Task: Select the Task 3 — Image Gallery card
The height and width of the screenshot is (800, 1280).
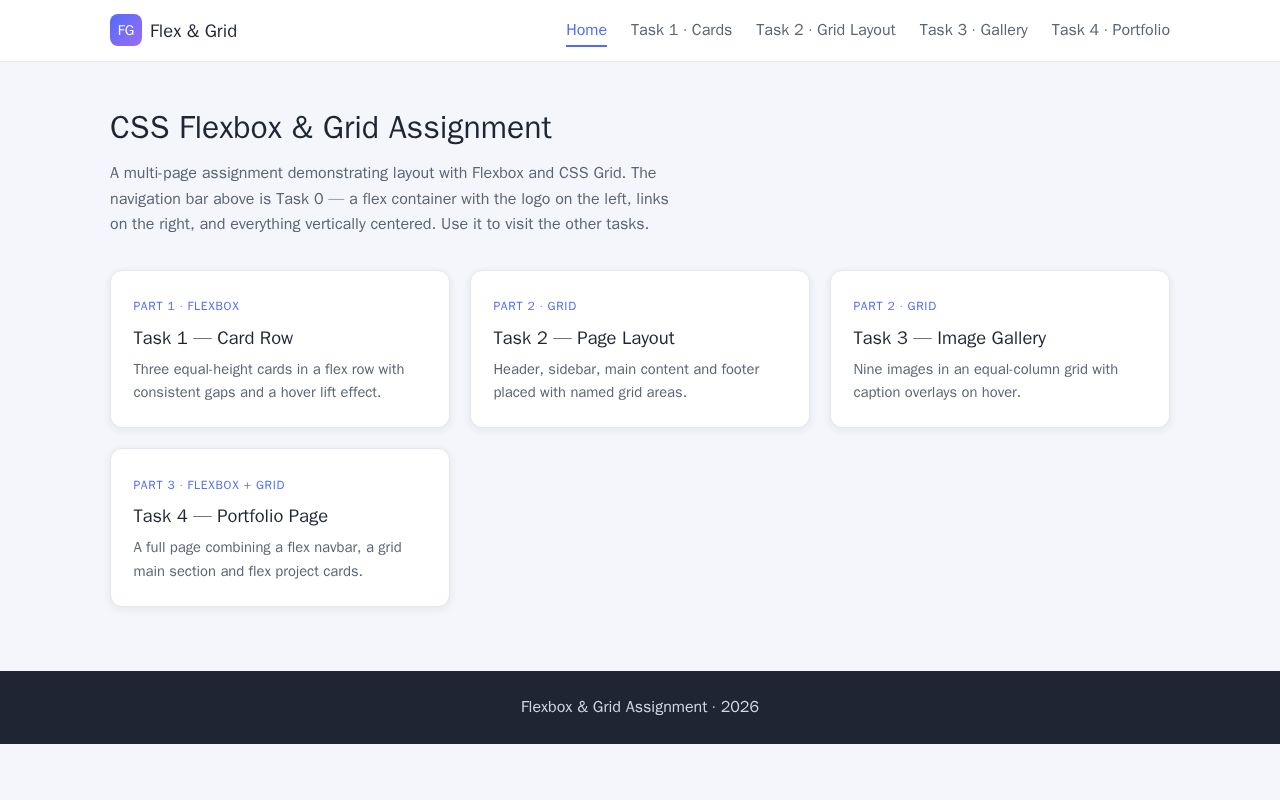Action: tap(1000, 349)
